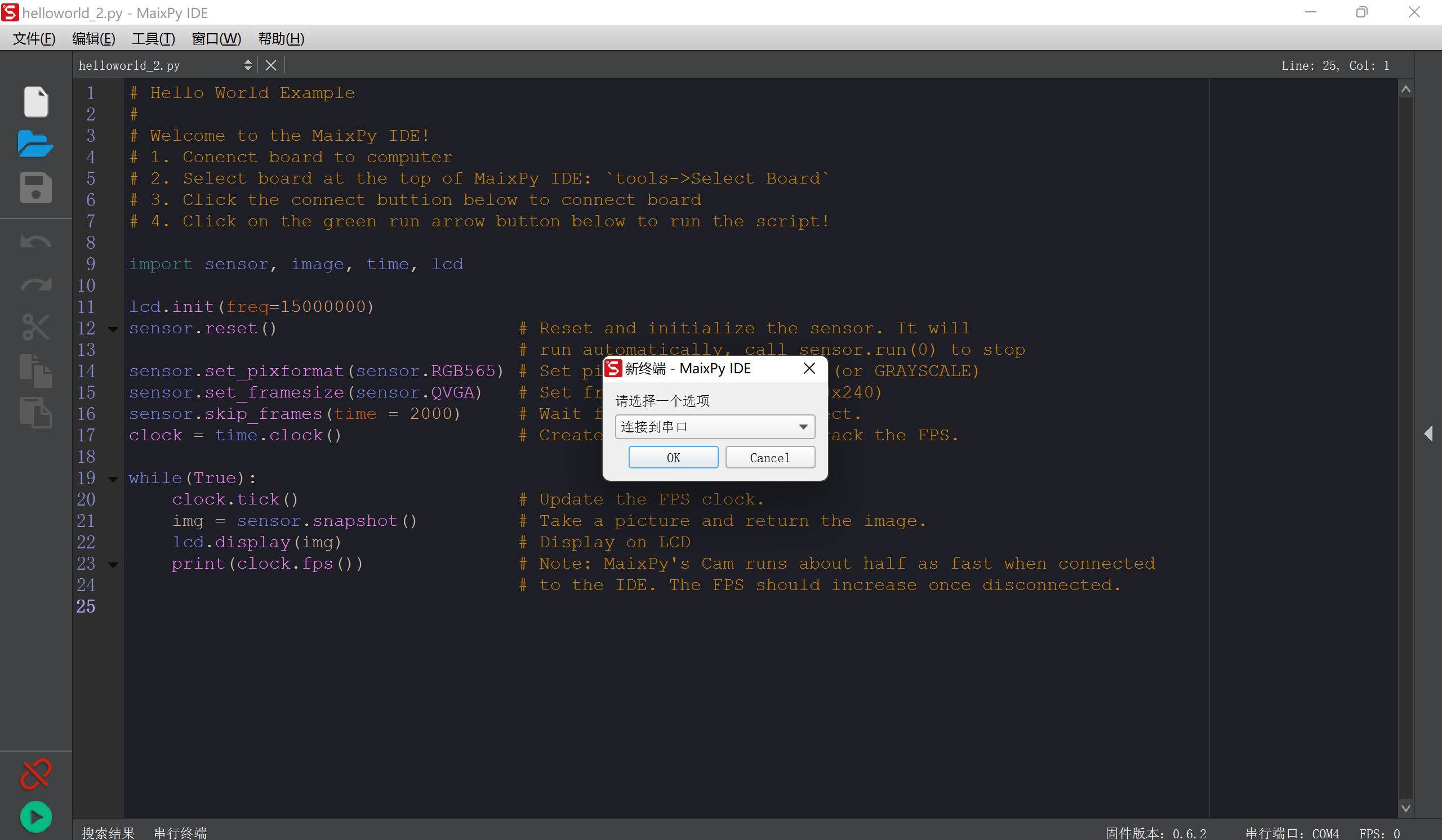
Task: Open the 窗口(W) menu
Action: pyautogui.click(x=216, y=38)
